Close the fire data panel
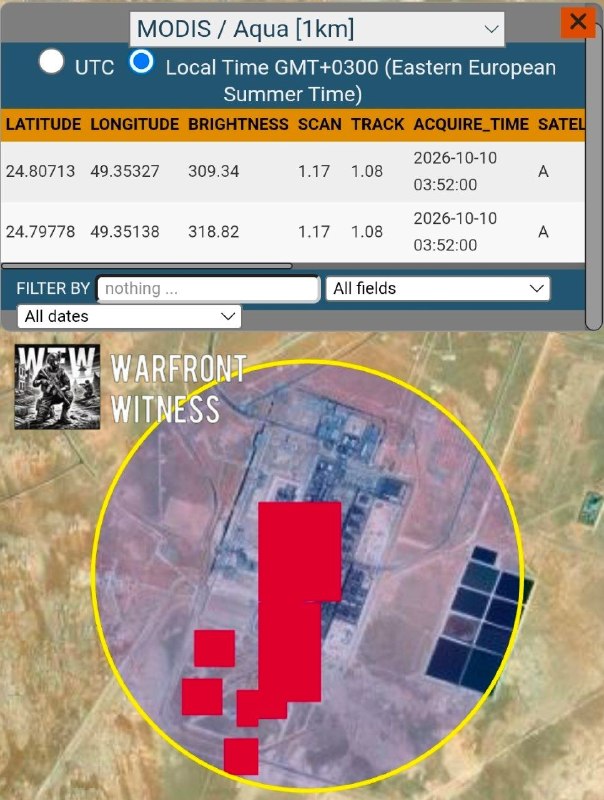This screenshot has height=800, width=604. point(577,22)
